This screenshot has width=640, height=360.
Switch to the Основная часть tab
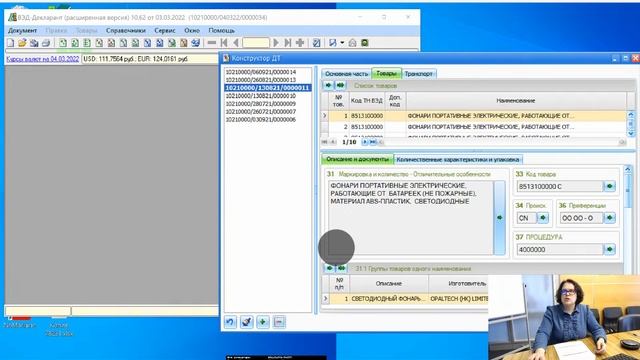(x=347, y=74)
